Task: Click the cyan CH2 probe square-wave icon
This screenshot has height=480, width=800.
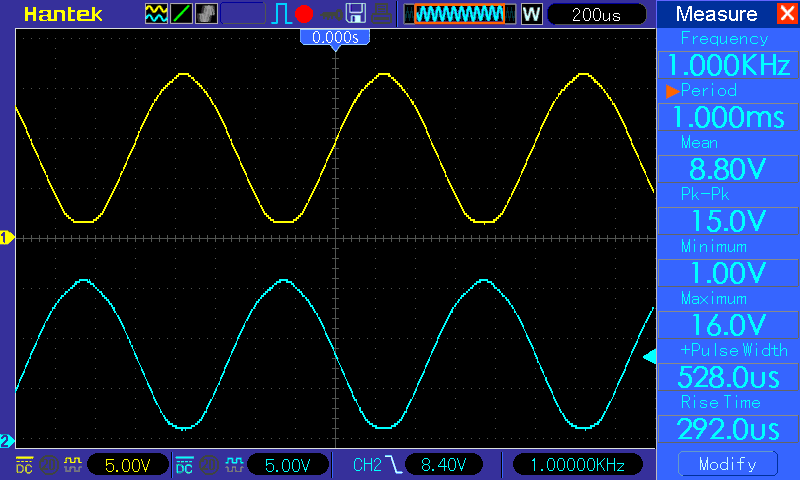Action: pyautogui.click(x=234, y=464)
